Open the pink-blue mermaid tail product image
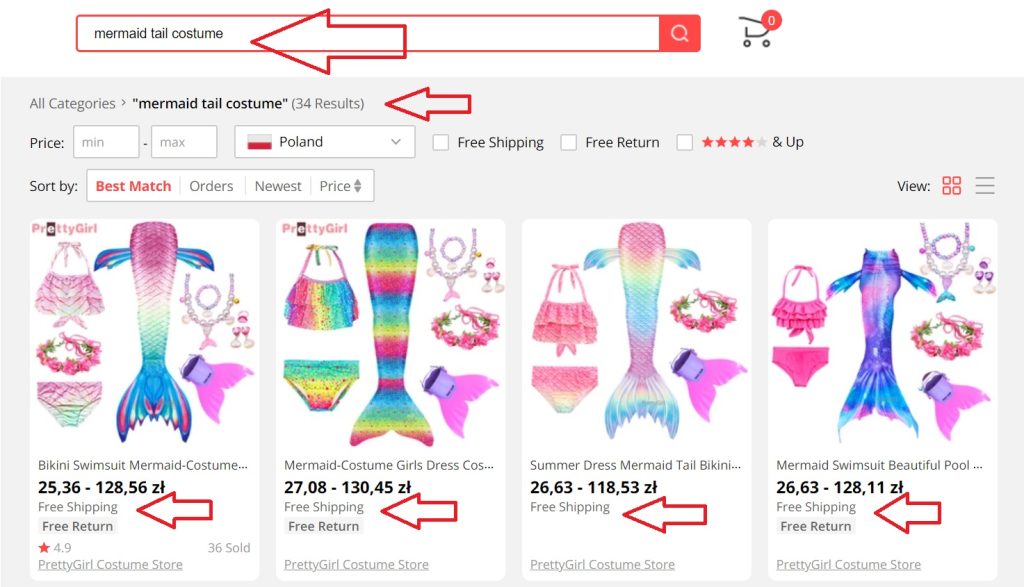 pyautogui.click(x=144, y=334)
